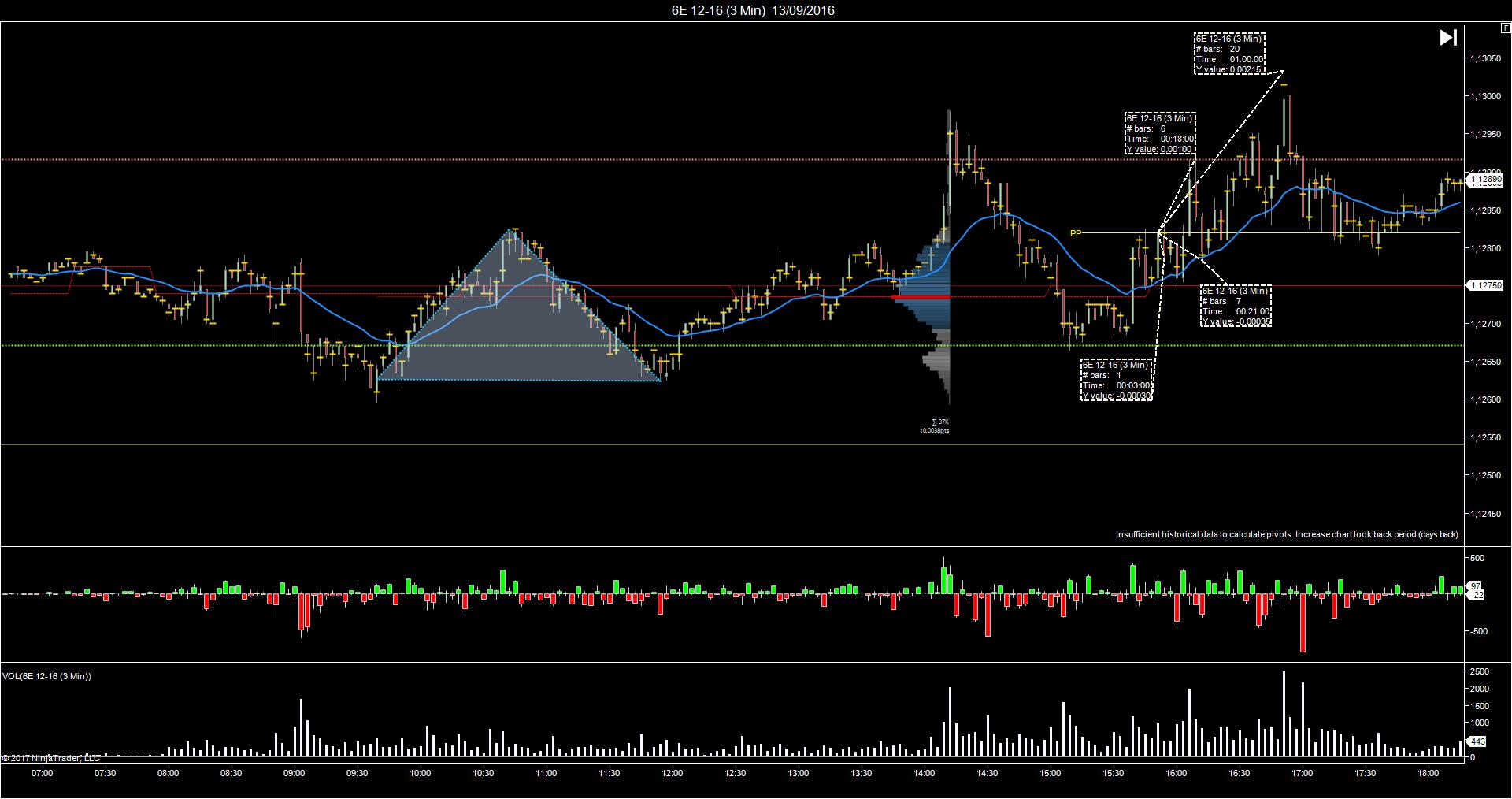
Task: Click the Insufficient historical data warning message
Action: coord(1288,534)
